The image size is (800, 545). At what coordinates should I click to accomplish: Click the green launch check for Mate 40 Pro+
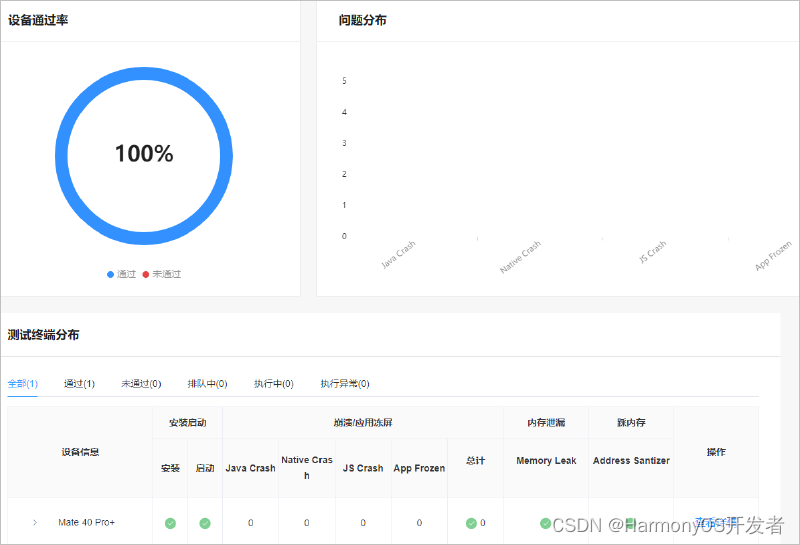(205, 523)
